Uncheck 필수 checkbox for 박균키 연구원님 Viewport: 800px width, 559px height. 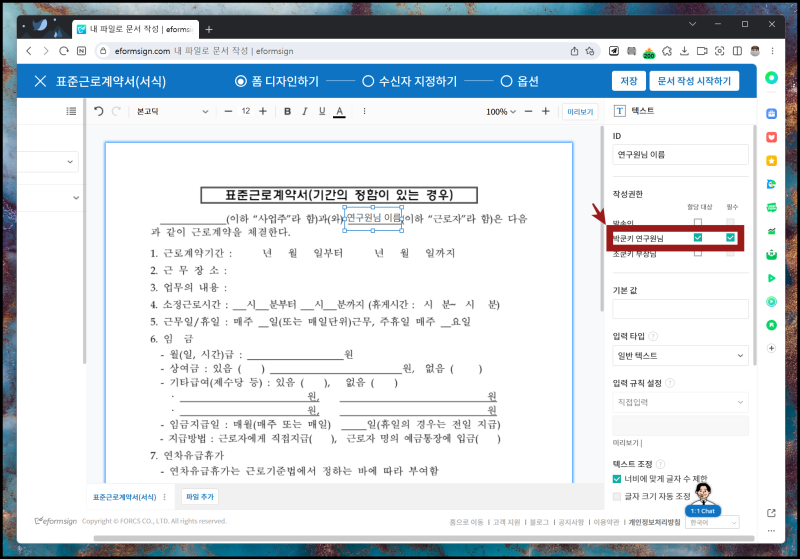coord(731,238)
